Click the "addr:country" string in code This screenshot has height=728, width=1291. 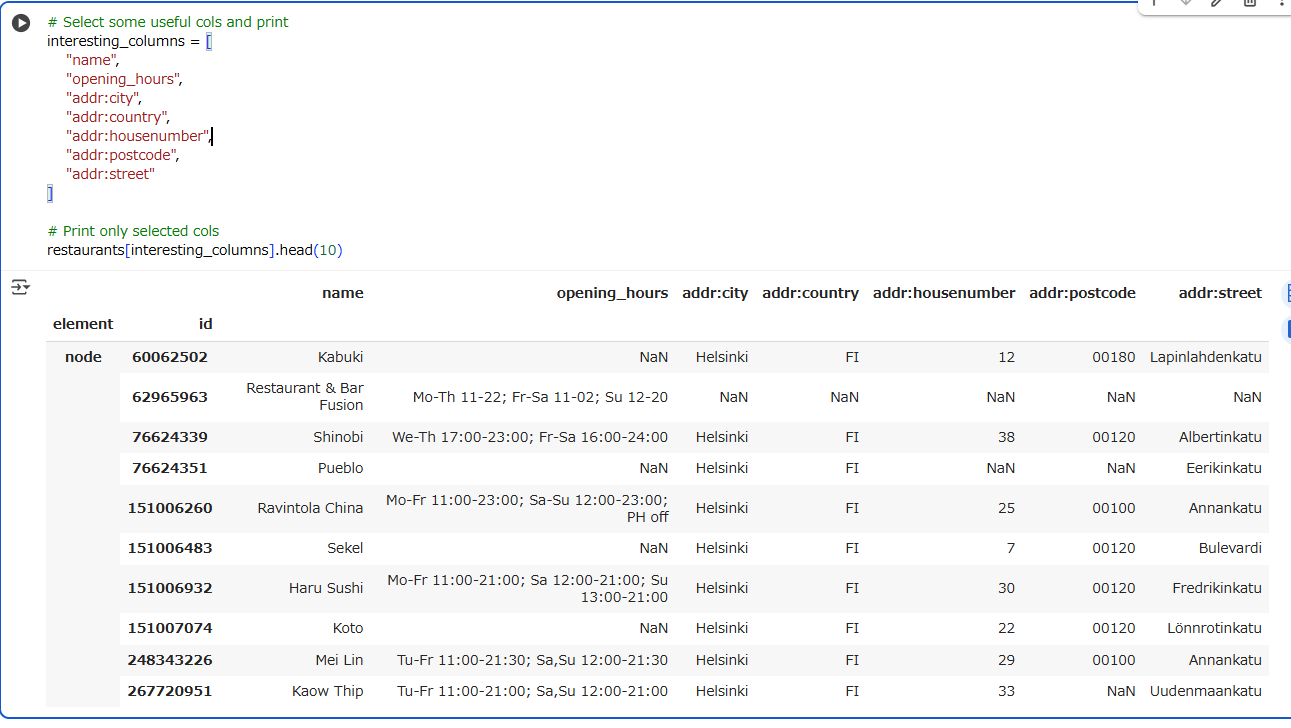tap(117, 117)
